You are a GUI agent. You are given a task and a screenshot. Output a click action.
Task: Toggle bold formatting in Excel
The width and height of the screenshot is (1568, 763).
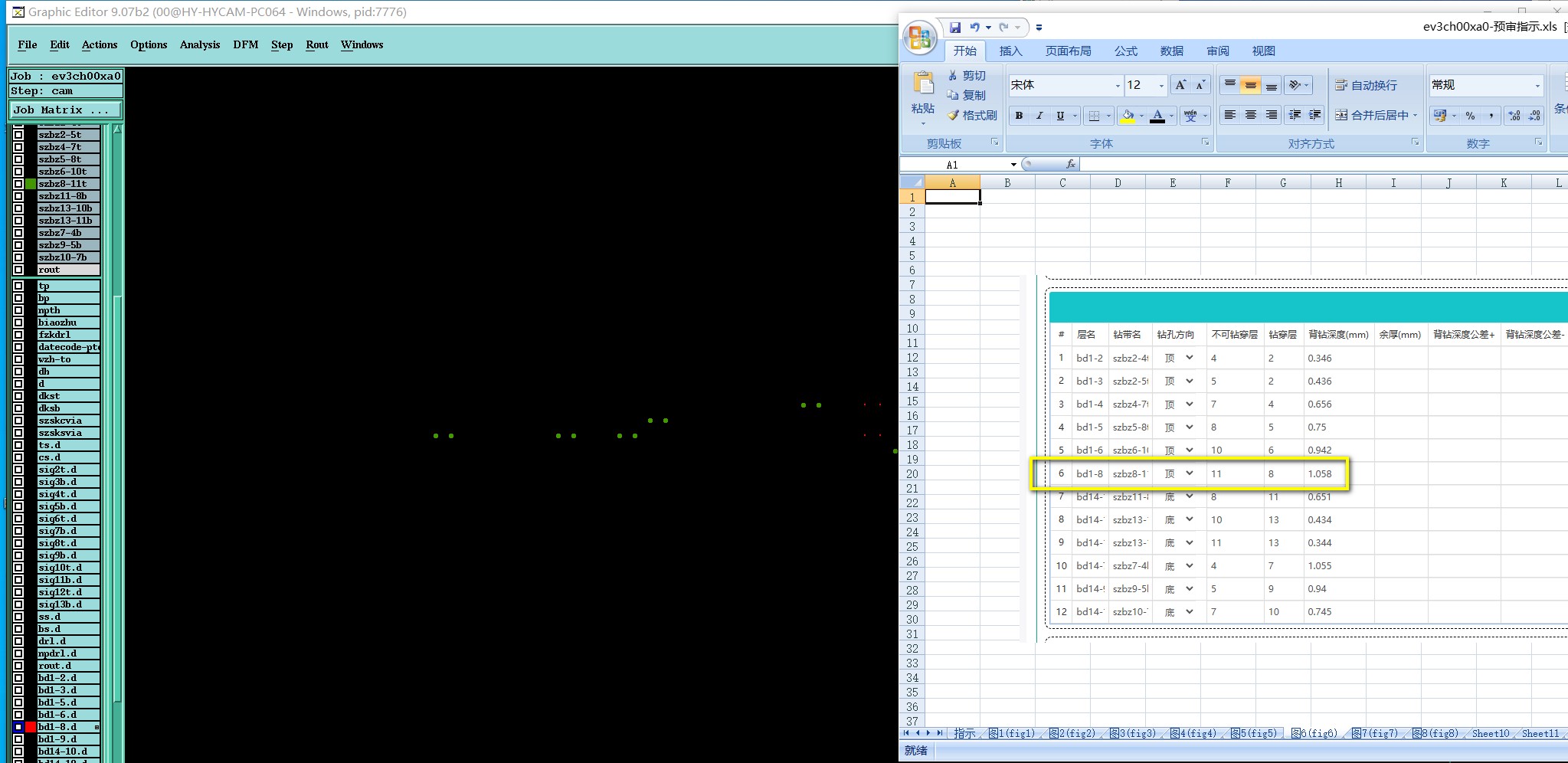pyautogui.click(x=1019, y=116)
